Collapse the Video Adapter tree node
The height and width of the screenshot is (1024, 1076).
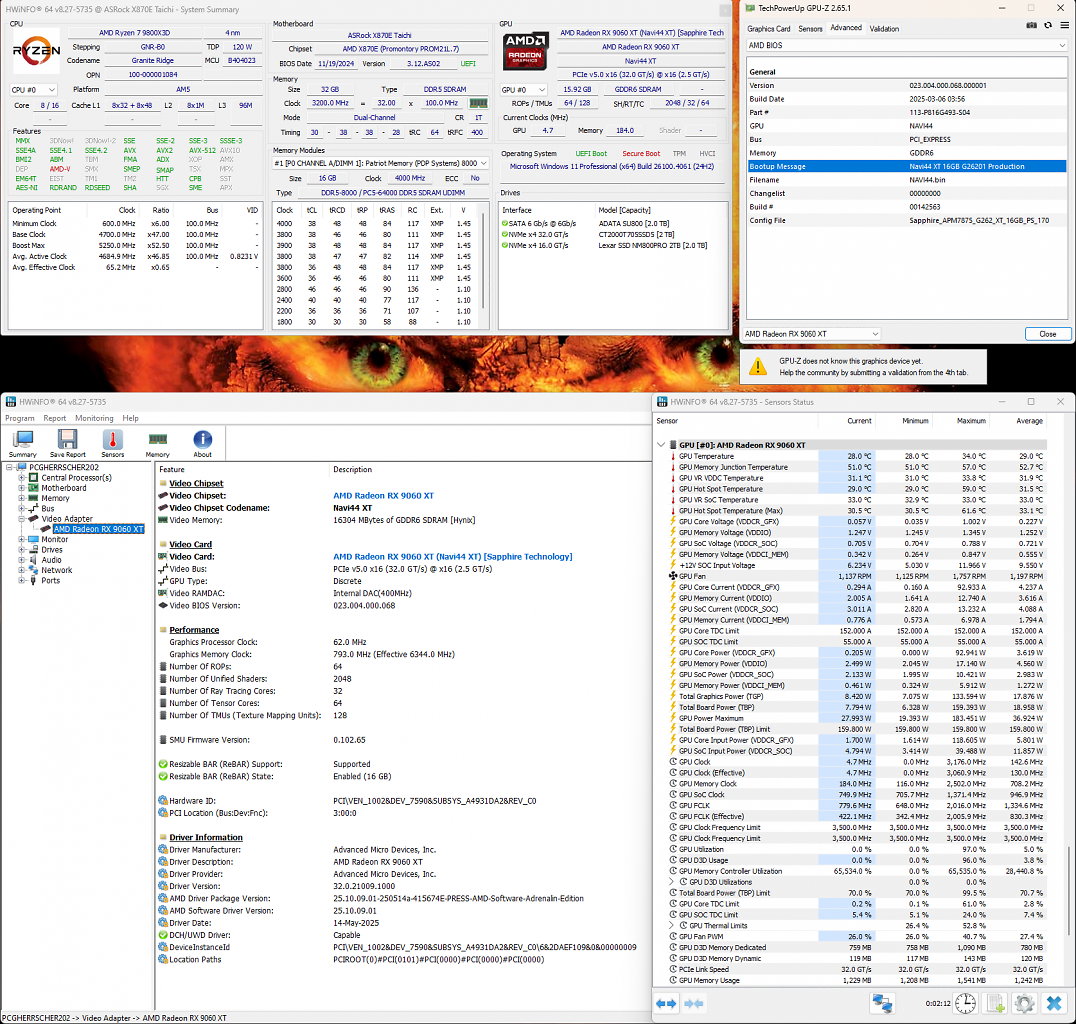22,519
